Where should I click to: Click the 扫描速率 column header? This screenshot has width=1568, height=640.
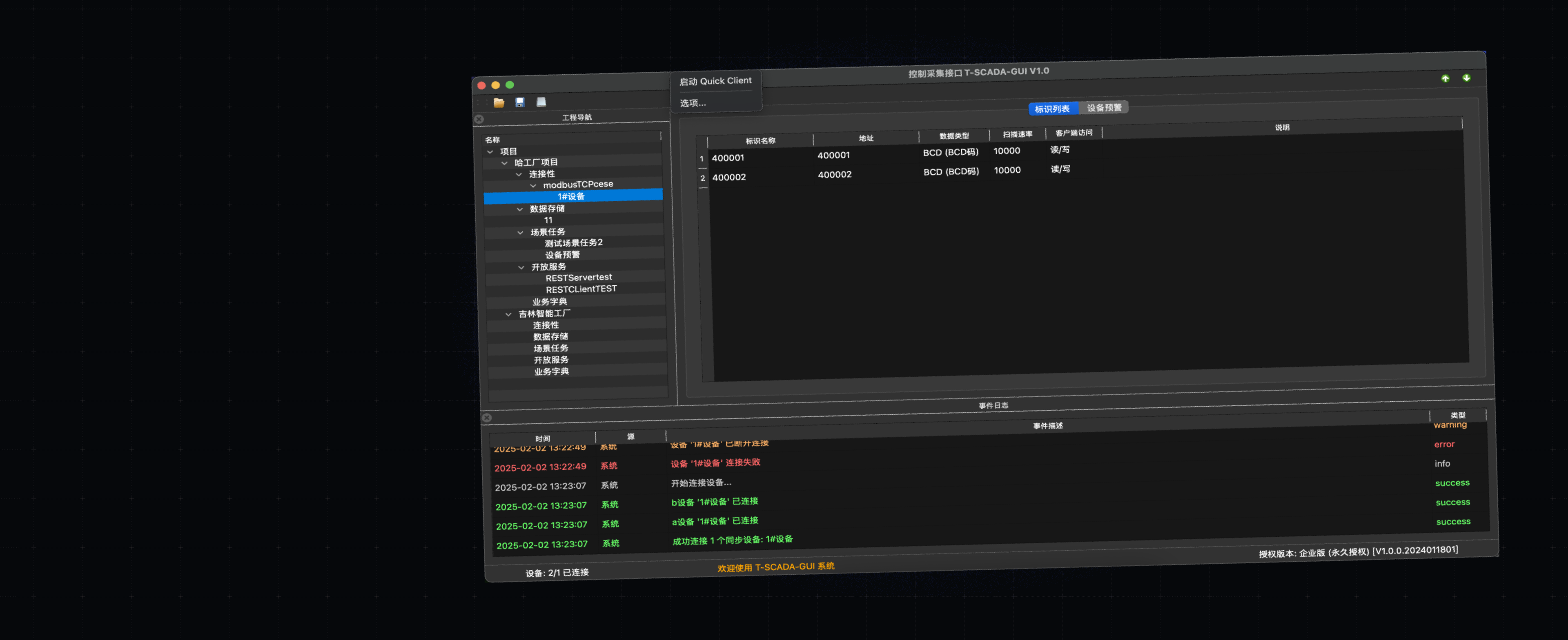pyautogui.click(x=1017, y=134)
